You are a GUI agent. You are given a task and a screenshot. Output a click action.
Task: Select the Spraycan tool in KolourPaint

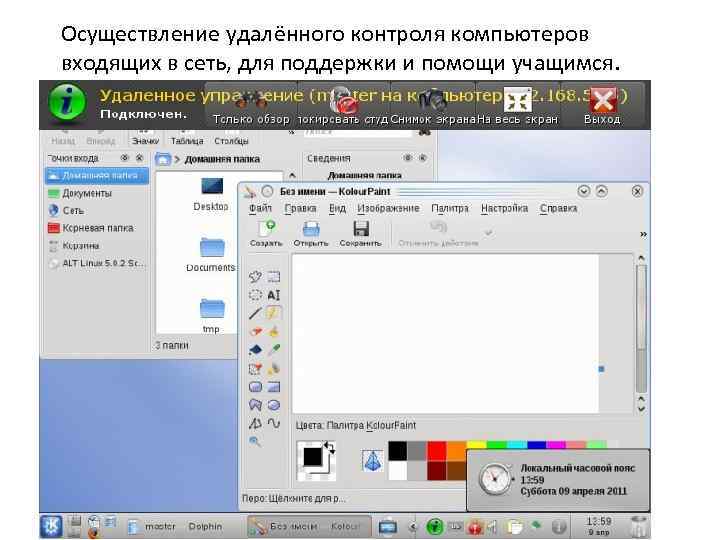pyautogui.click(x=274, y=368)
